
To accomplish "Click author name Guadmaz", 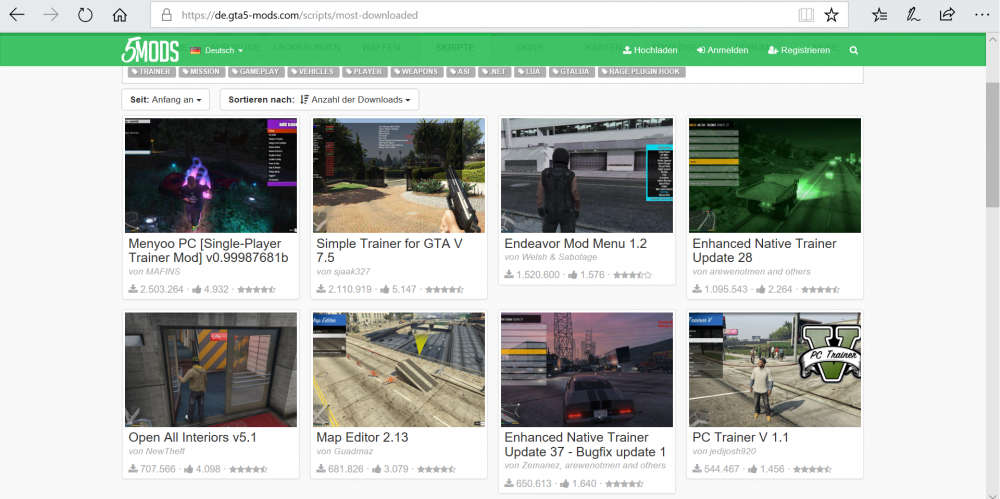I will point(351,452).
